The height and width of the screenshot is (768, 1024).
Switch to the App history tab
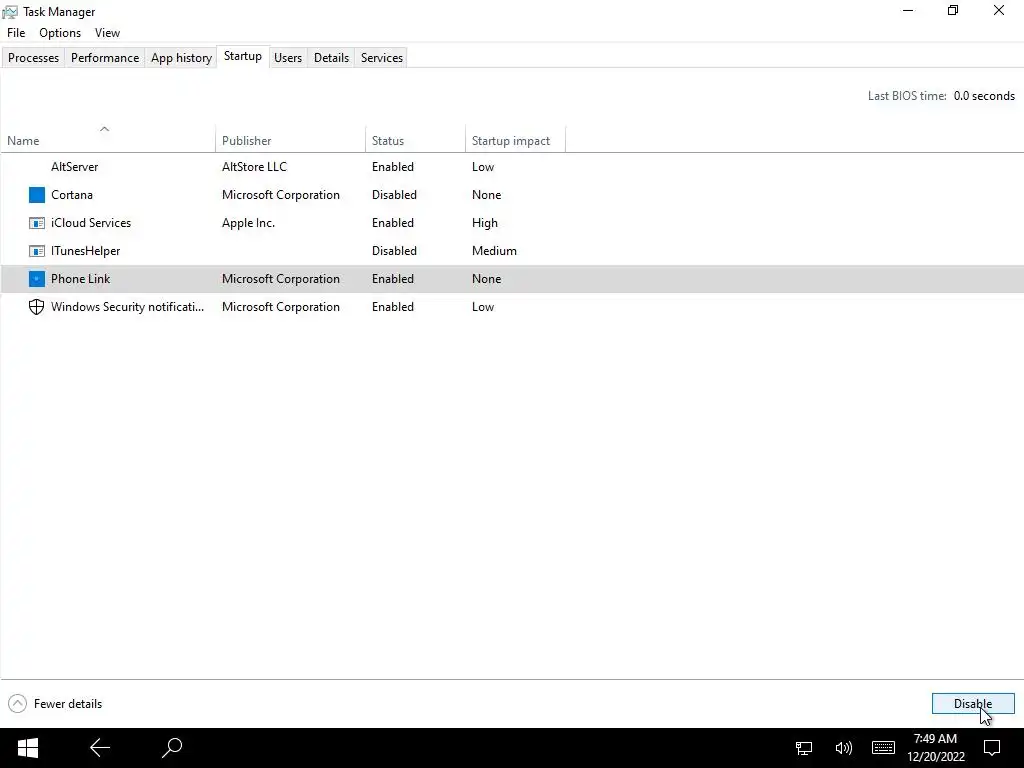pos(181,57)
